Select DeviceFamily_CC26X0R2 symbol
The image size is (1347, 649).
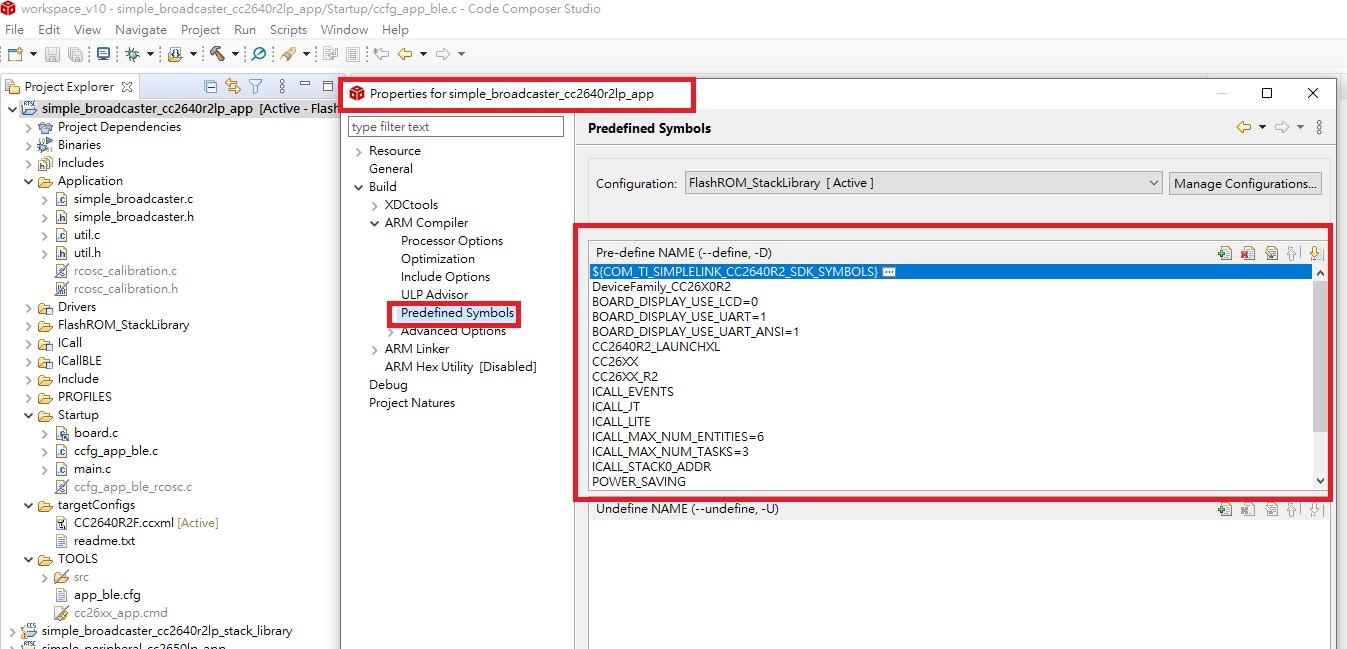pyautogui.click(x=661, y=287)
